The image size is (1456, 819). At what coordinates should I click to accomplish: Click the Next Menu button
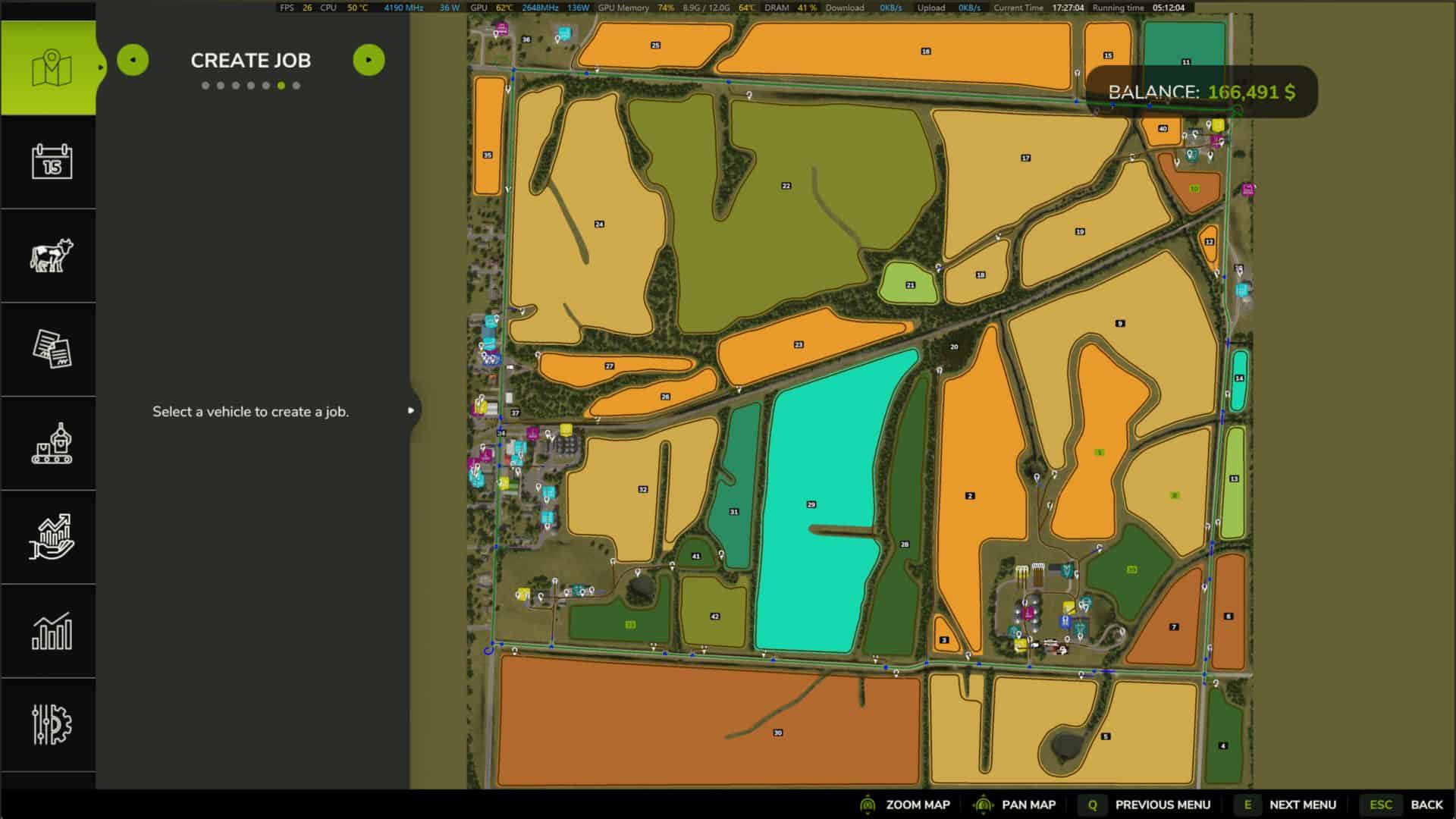tap(1287, 805)
